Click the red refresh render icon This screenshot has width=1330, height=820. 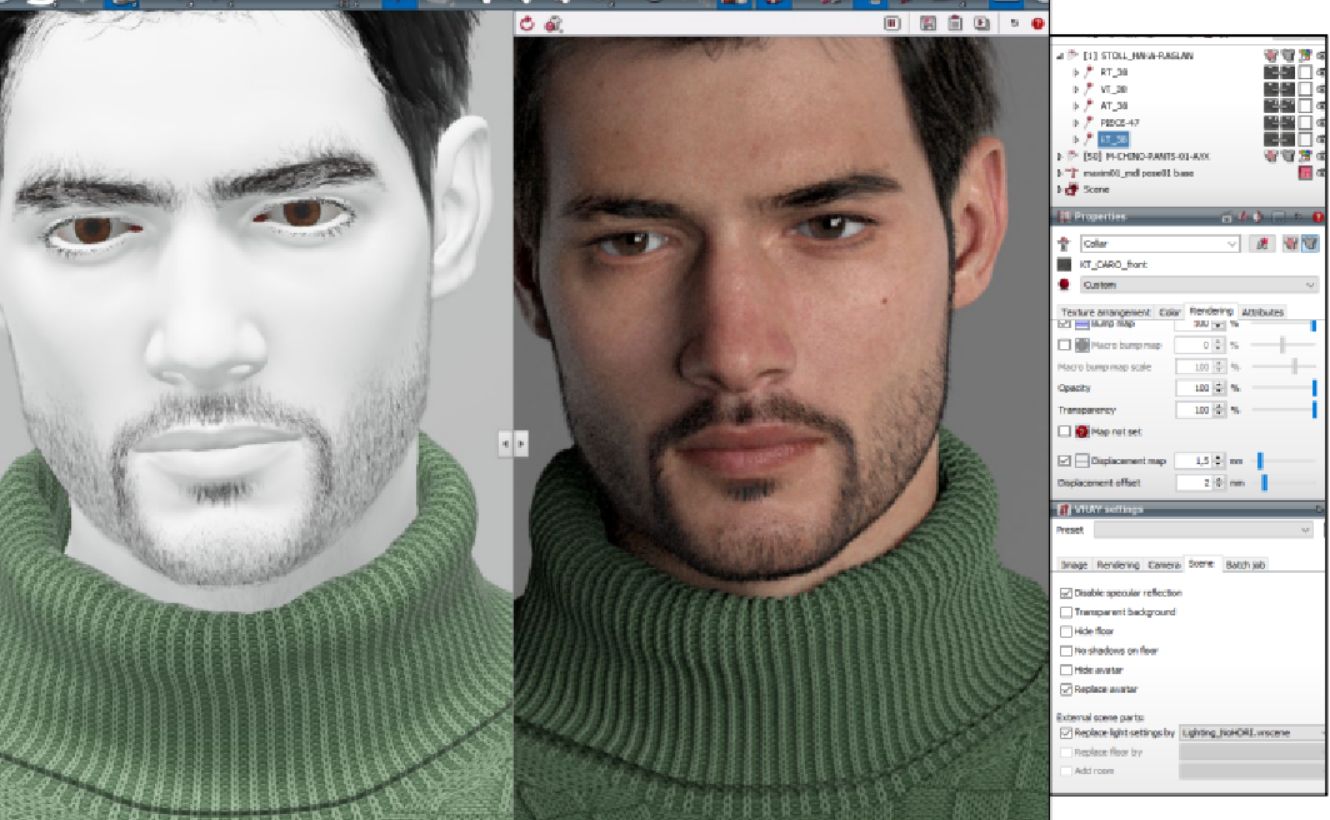[x=527, y=23]
